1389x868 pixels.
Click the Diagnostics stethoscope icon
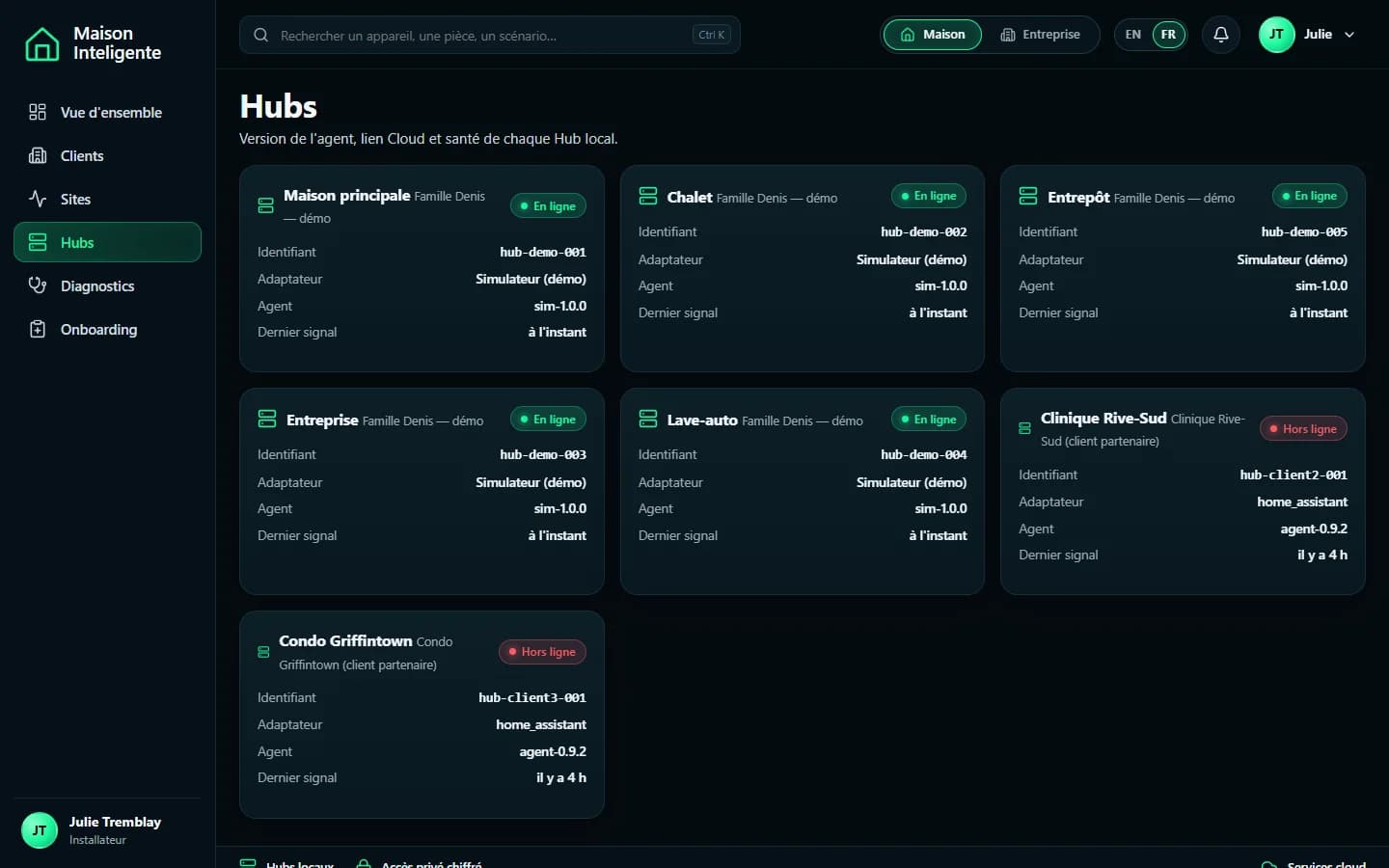pyautogui.click(x=38, y=285)
